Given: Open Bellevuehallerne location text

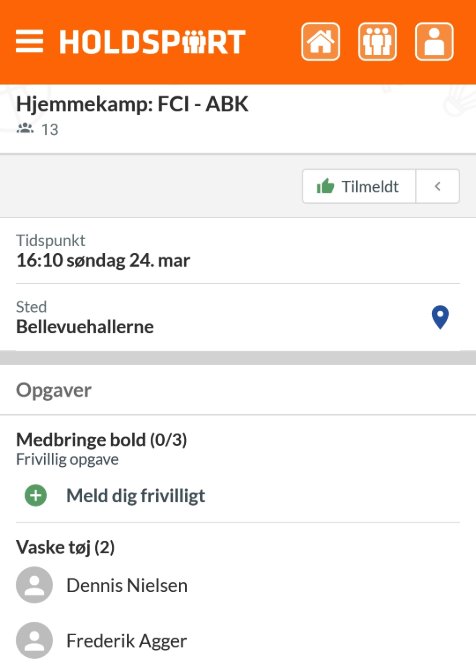Looking at the screenshot, I should pyautogui.click(x=85, y=327).
